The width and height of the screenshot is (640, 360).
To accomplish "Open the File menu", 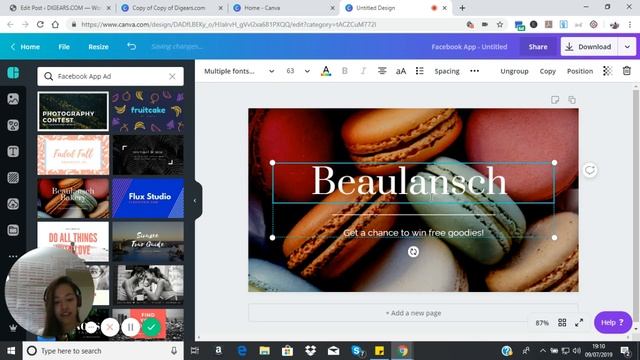I will 64,47.
